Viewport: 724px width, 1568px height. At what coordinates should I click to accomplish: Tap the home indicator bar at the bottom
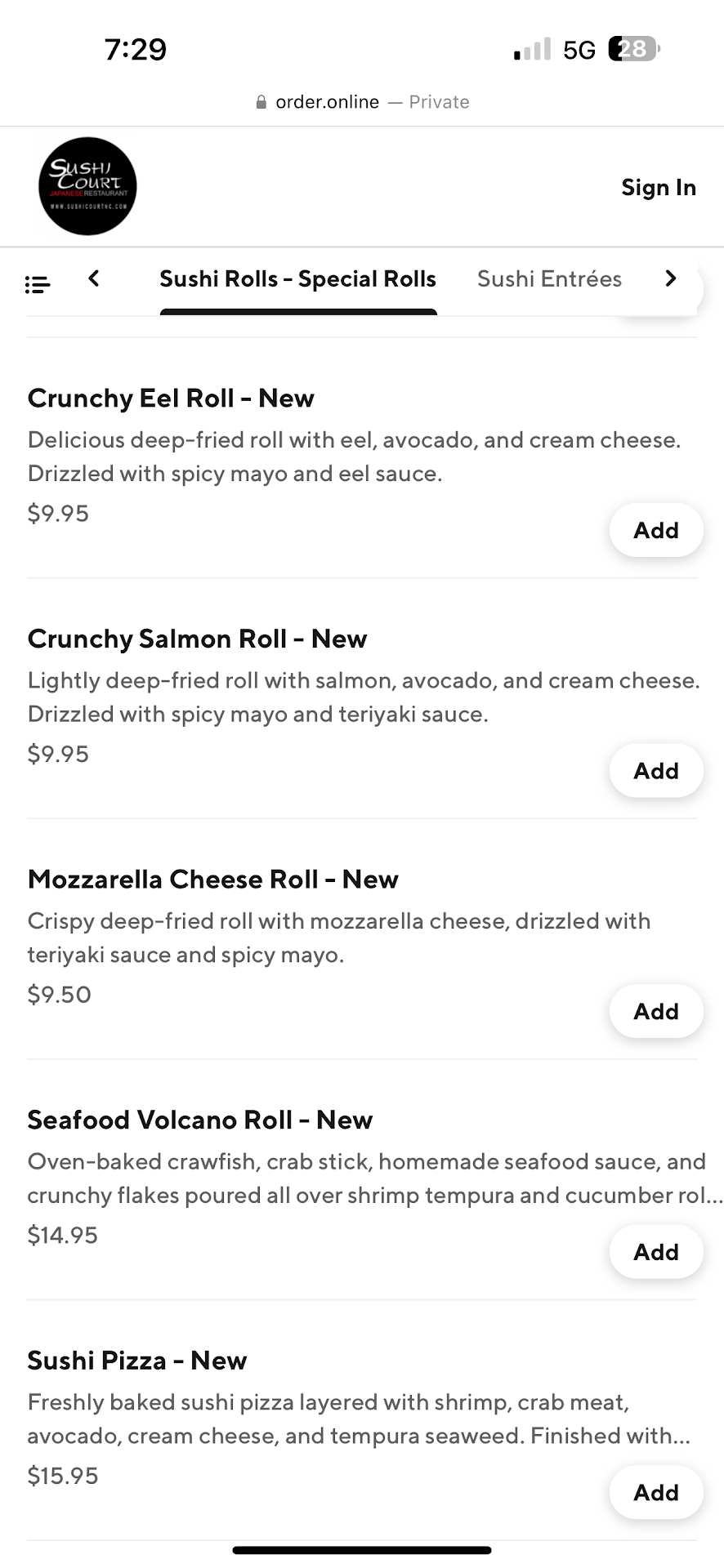[x=362, y=1549]
